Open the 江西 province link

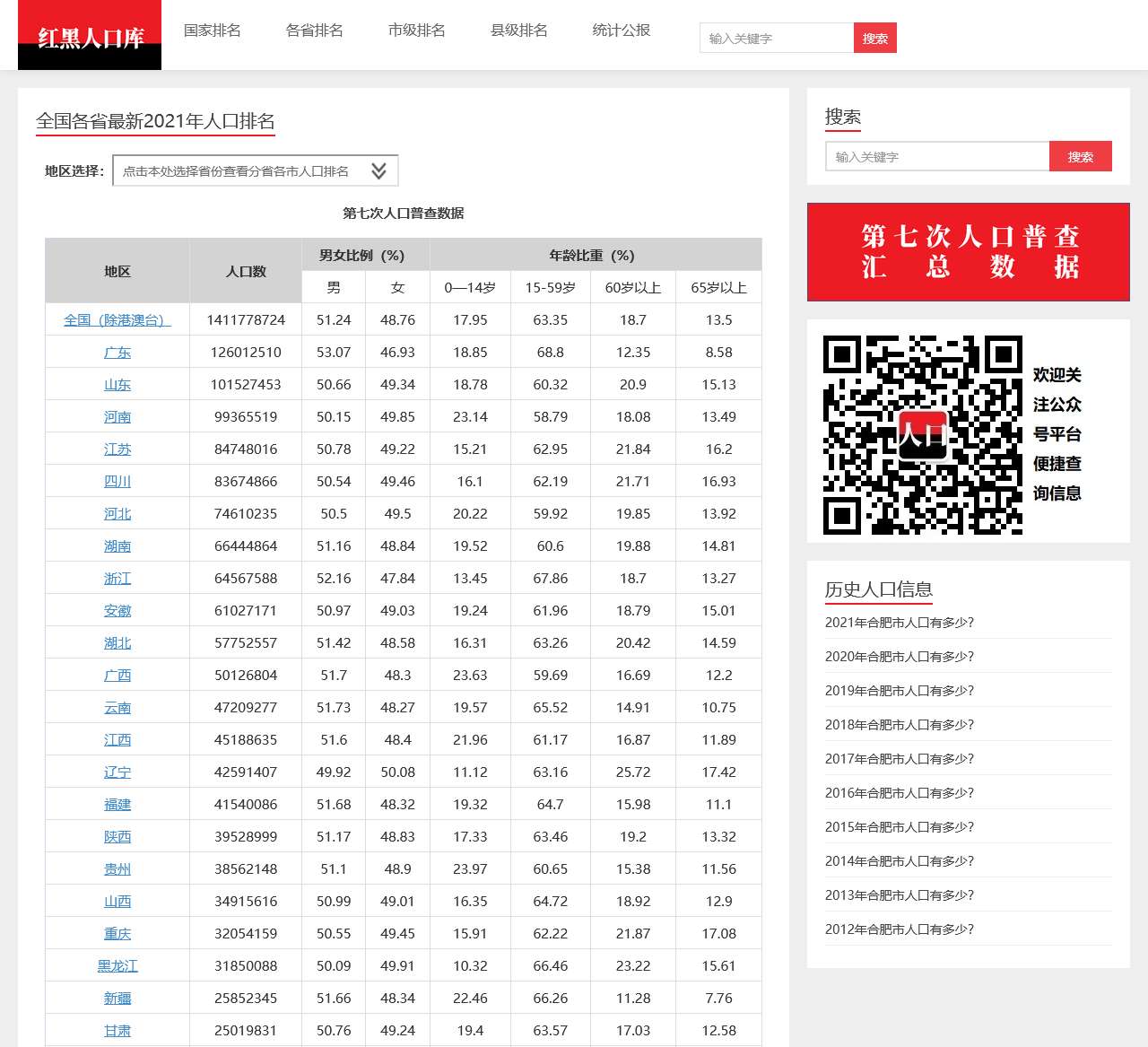point(117,740)
